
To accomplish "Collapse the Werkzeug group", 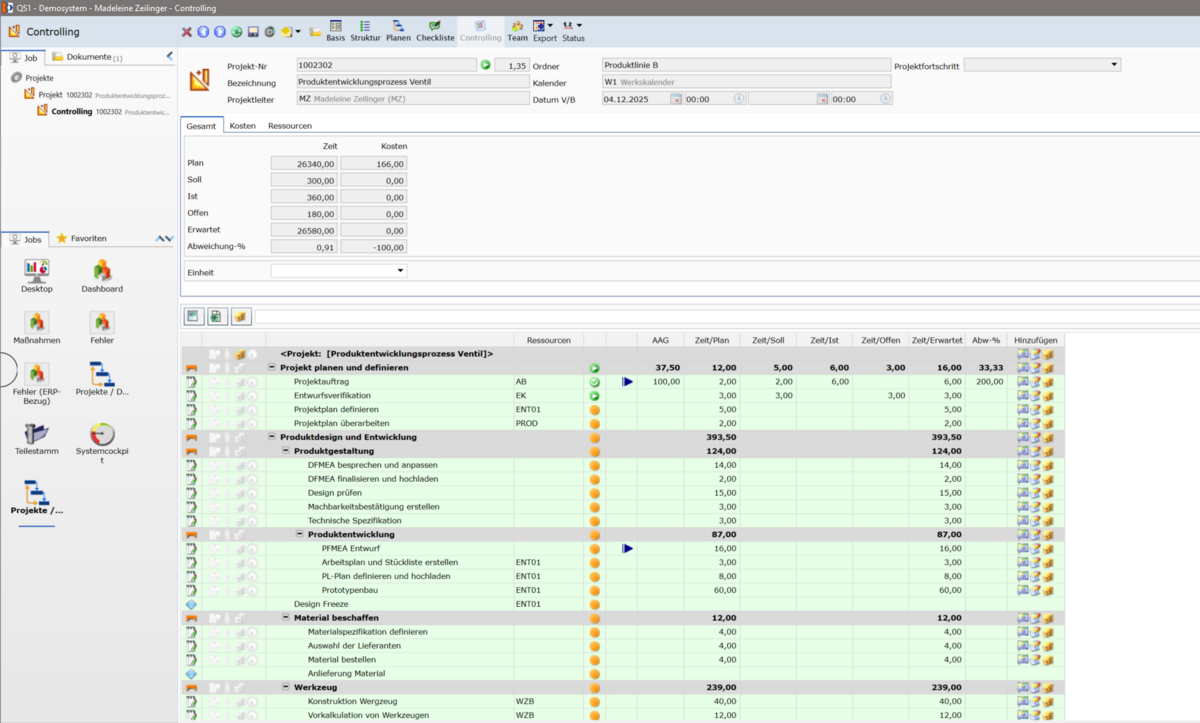I will [x=286, y=687].
